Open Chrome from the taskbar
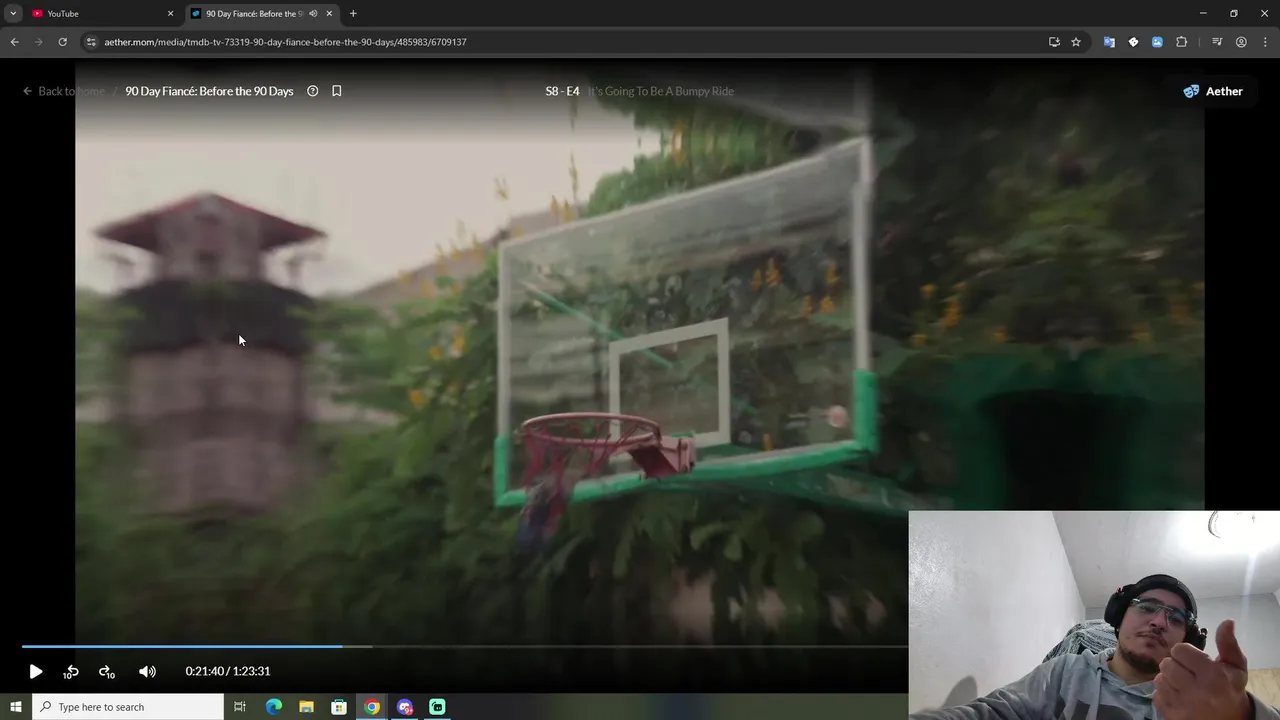 [372, 707]
